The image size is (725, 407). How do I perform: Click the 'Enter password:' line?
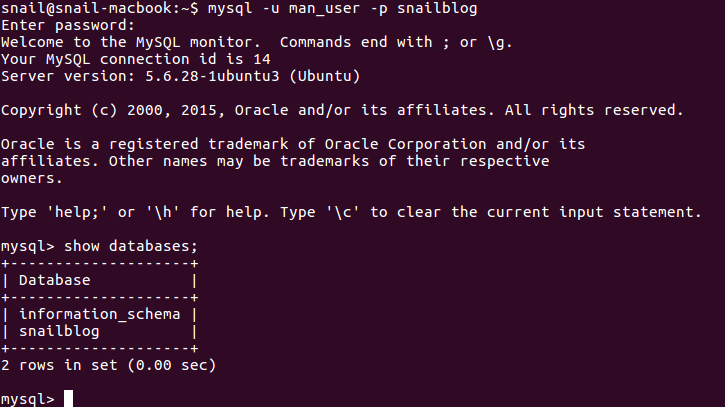pos(67,25)
